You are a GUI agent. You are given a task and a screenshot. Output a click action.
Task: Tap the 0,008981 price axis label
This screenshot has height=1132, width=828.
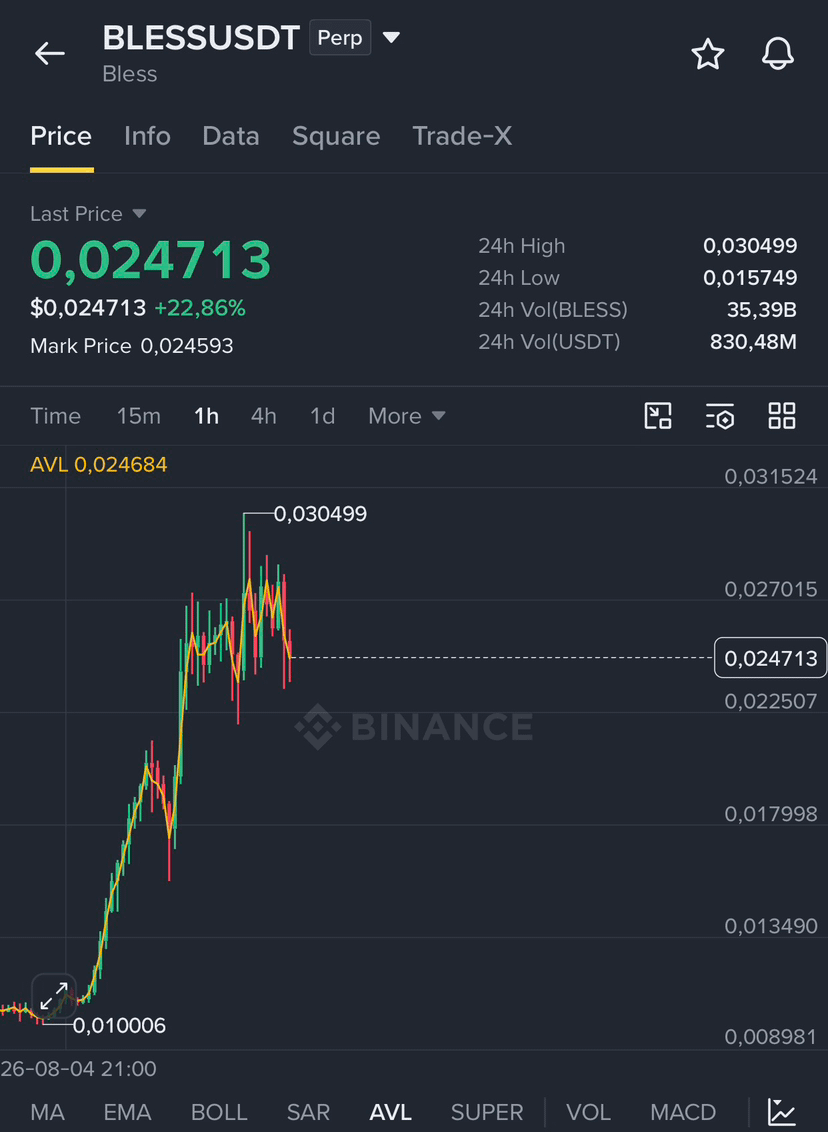tap(771, 1037)
